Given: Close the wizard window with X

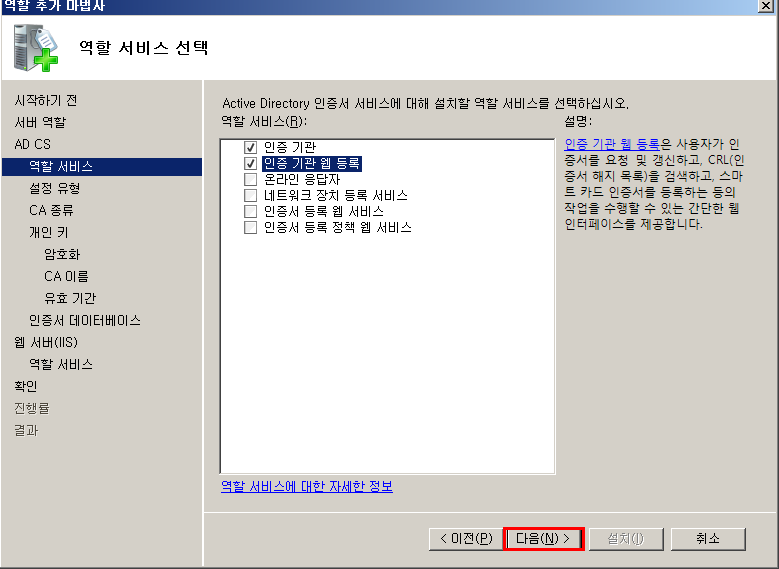Looking at the screenshot, I should (x=766, y=5).
